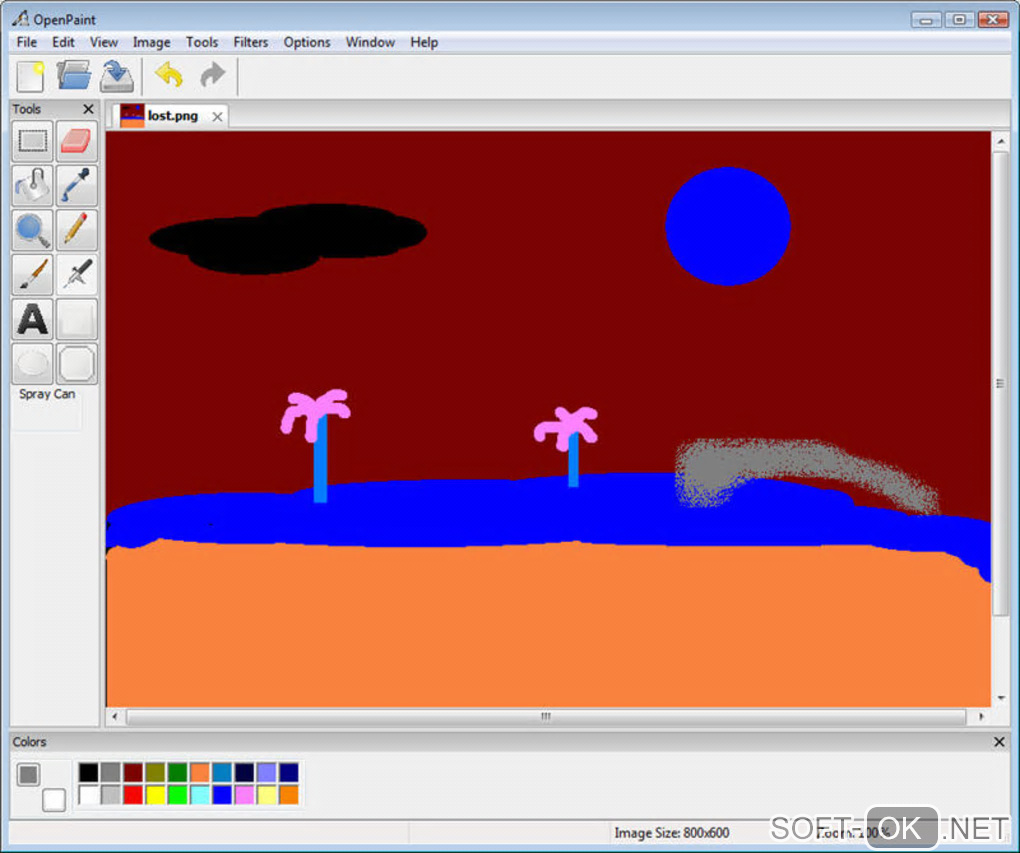Pick the lavender periwinkle swatch
The image size is (1020, 853).
point(267,772)
